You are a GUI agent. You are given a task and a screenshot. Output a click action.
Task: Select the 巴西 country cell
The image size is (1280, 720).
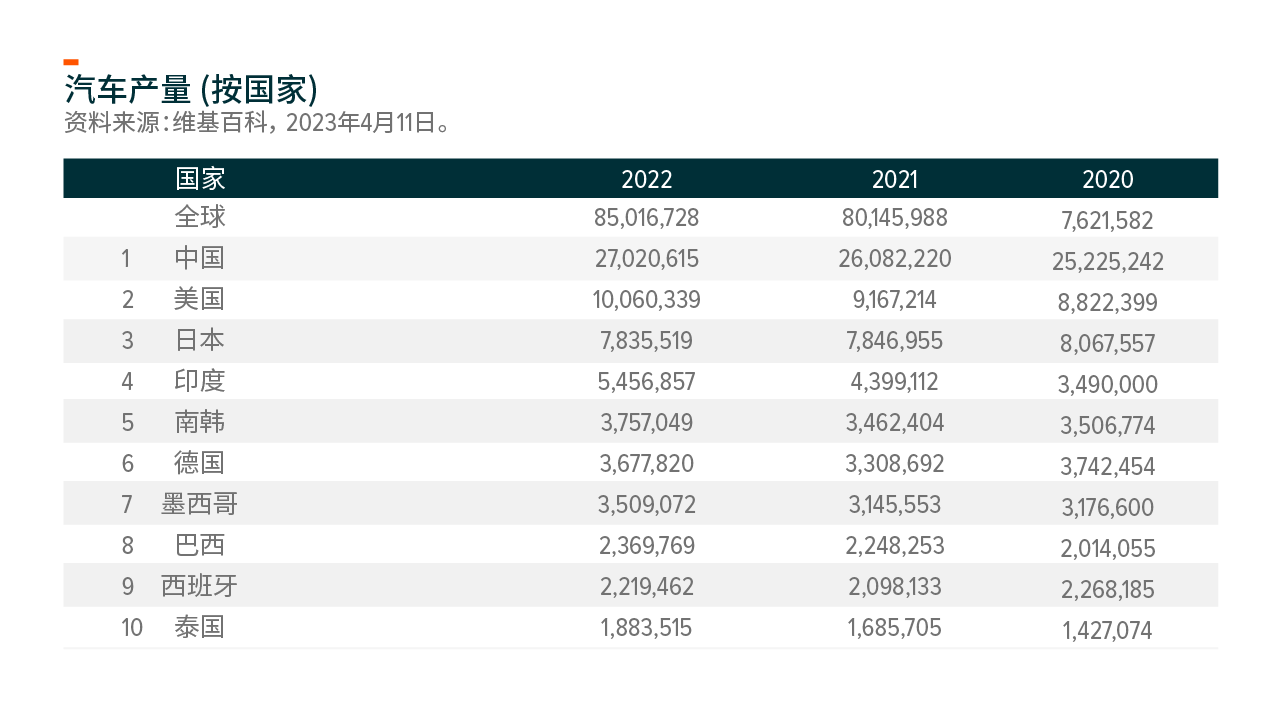click(x=200, y=544)
